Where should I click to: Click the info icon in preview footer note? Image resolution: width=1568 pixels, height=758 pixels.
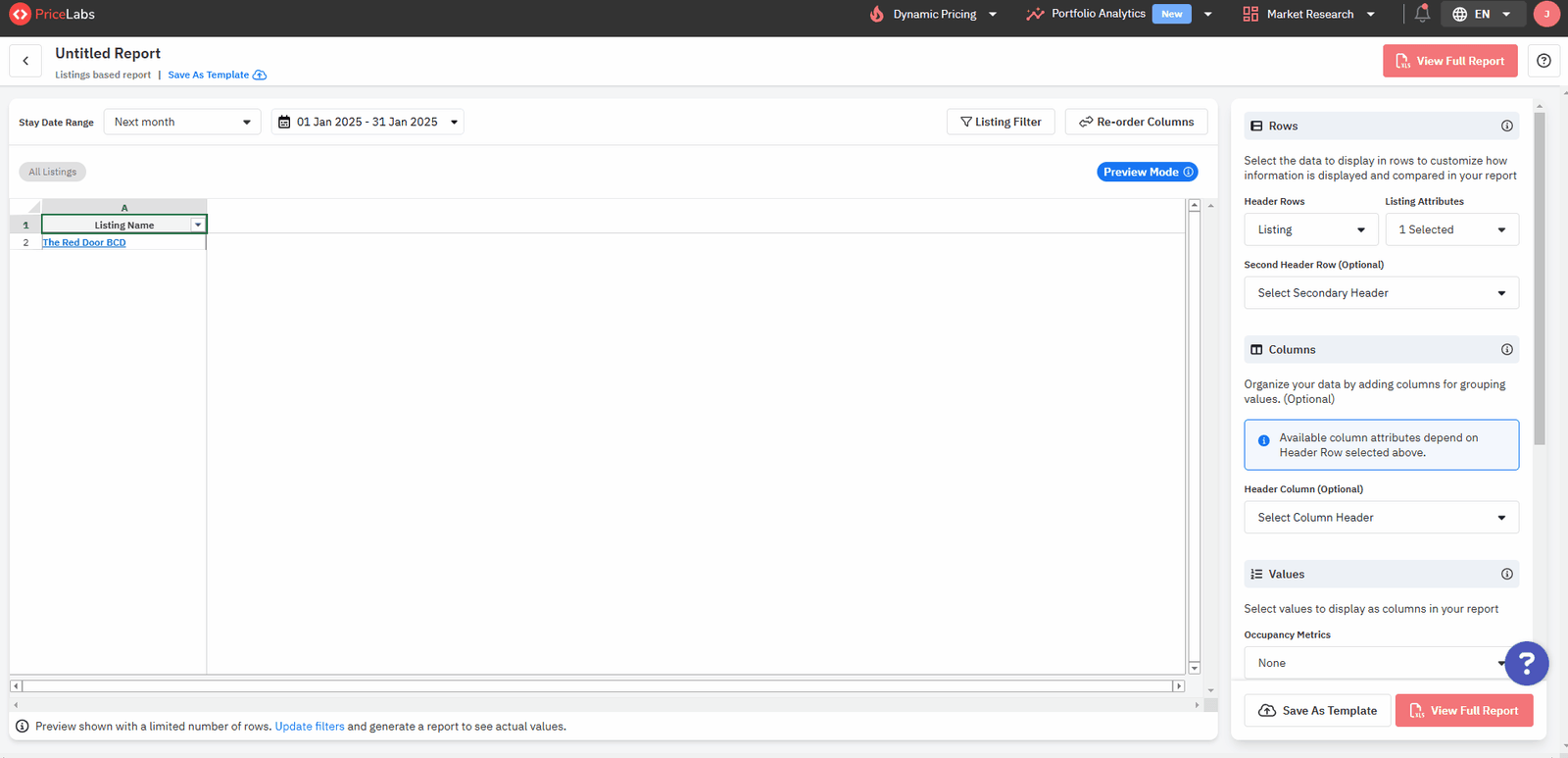coord(23,727)
